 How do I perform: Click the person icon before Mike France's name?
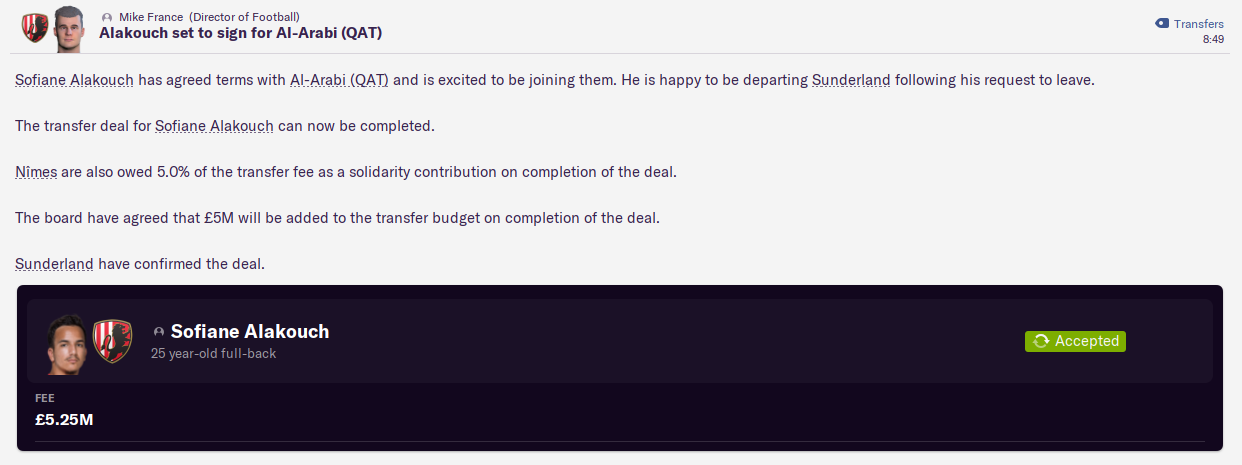pyautogui.click(x=107, y=17)
